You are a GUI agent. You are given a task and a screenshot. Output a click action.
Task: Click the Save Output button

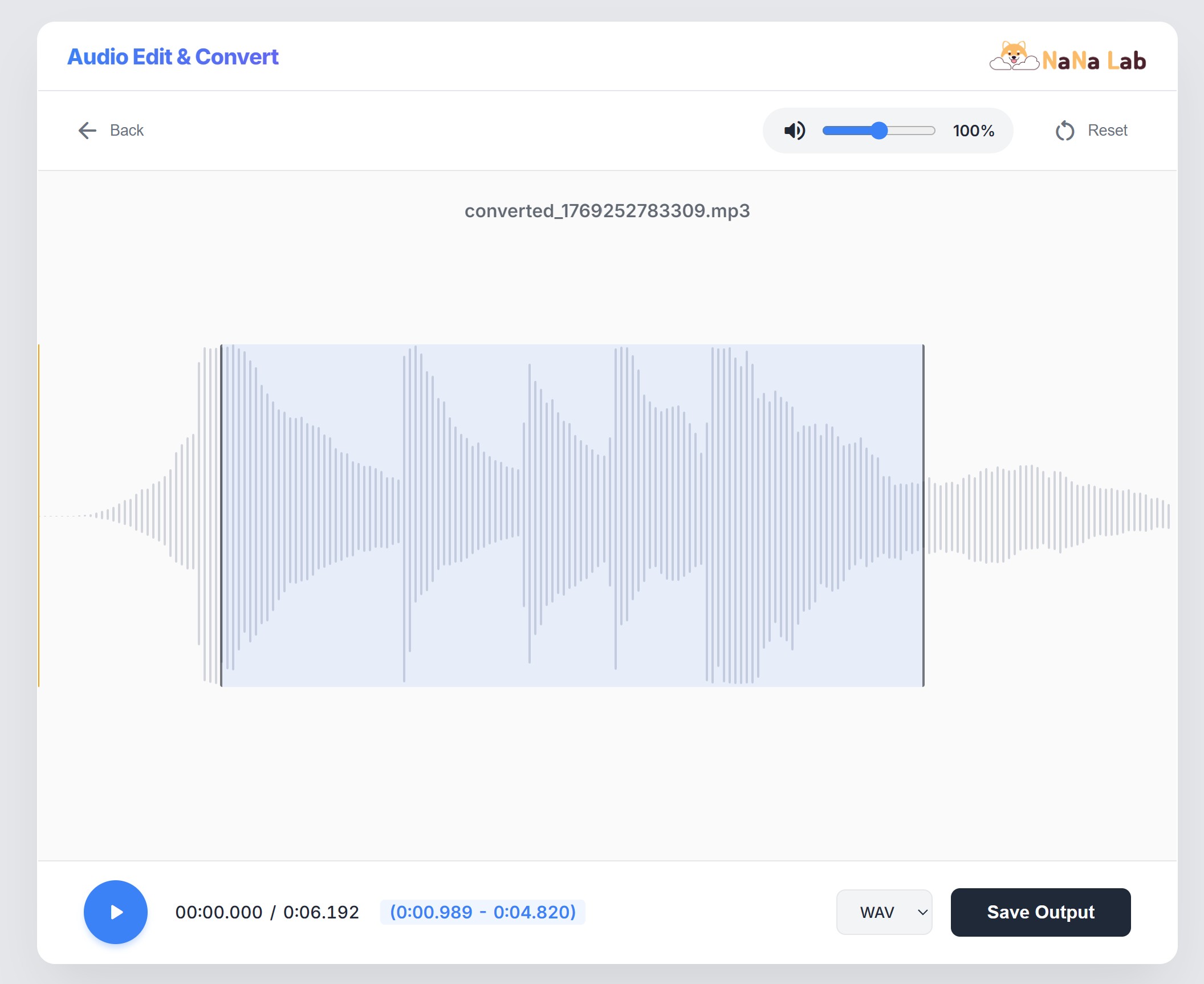point(1040,912)
